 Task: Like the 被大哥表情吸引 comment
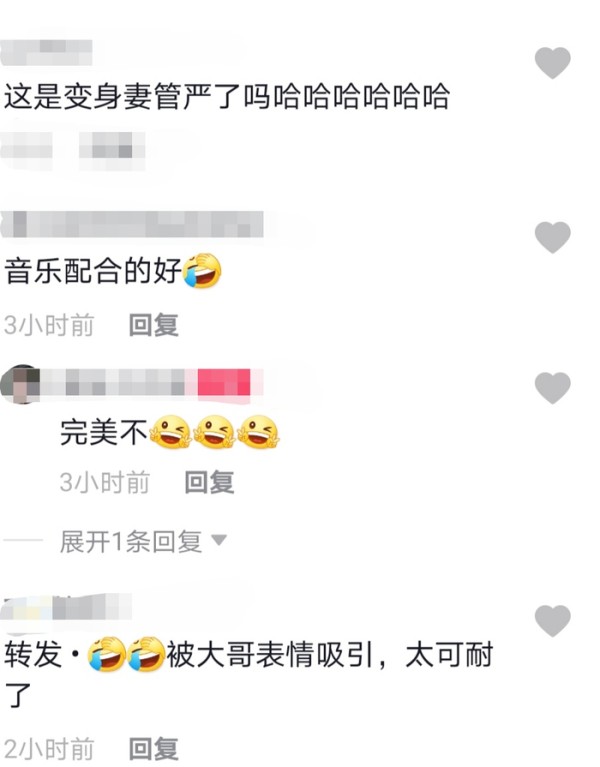[553, 621]
